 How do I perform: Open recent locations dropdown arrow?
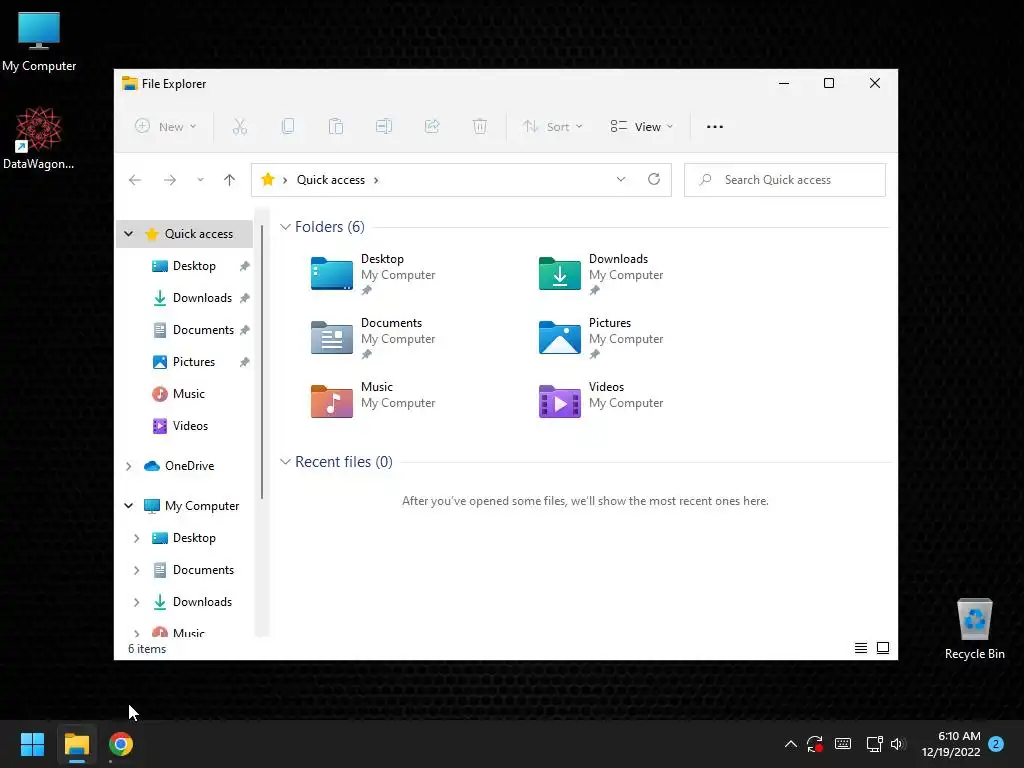click(x=200, y=180)
